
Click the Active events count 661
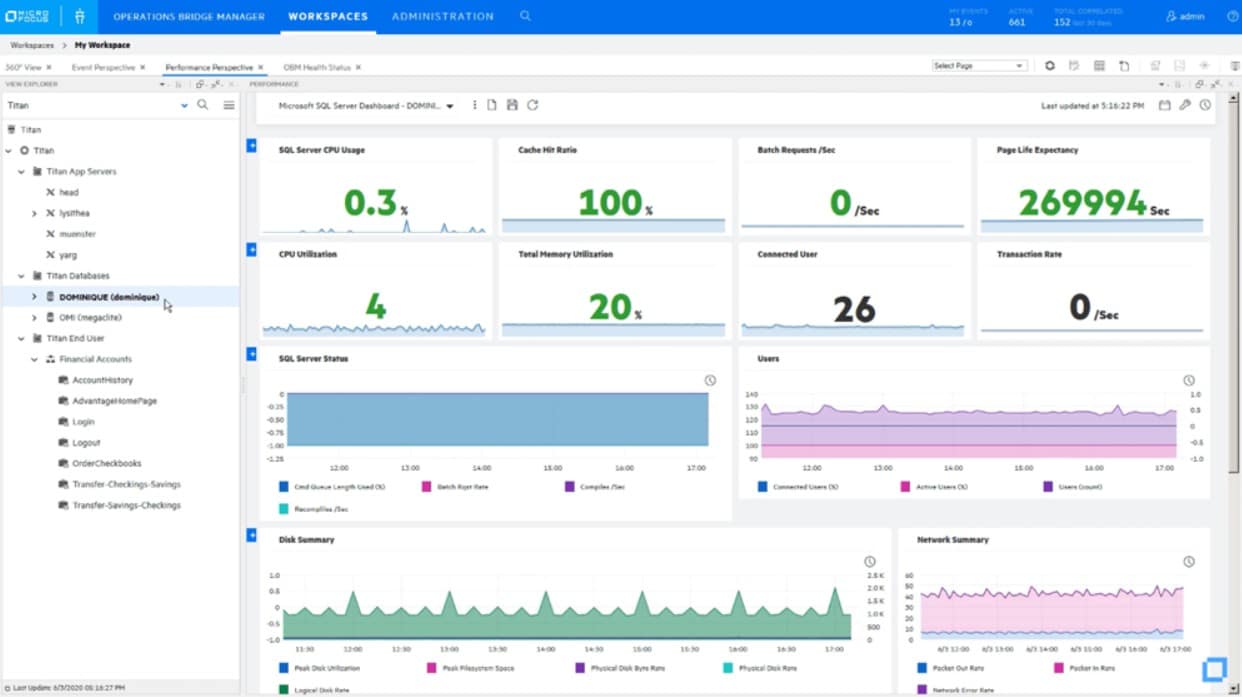1017,22
